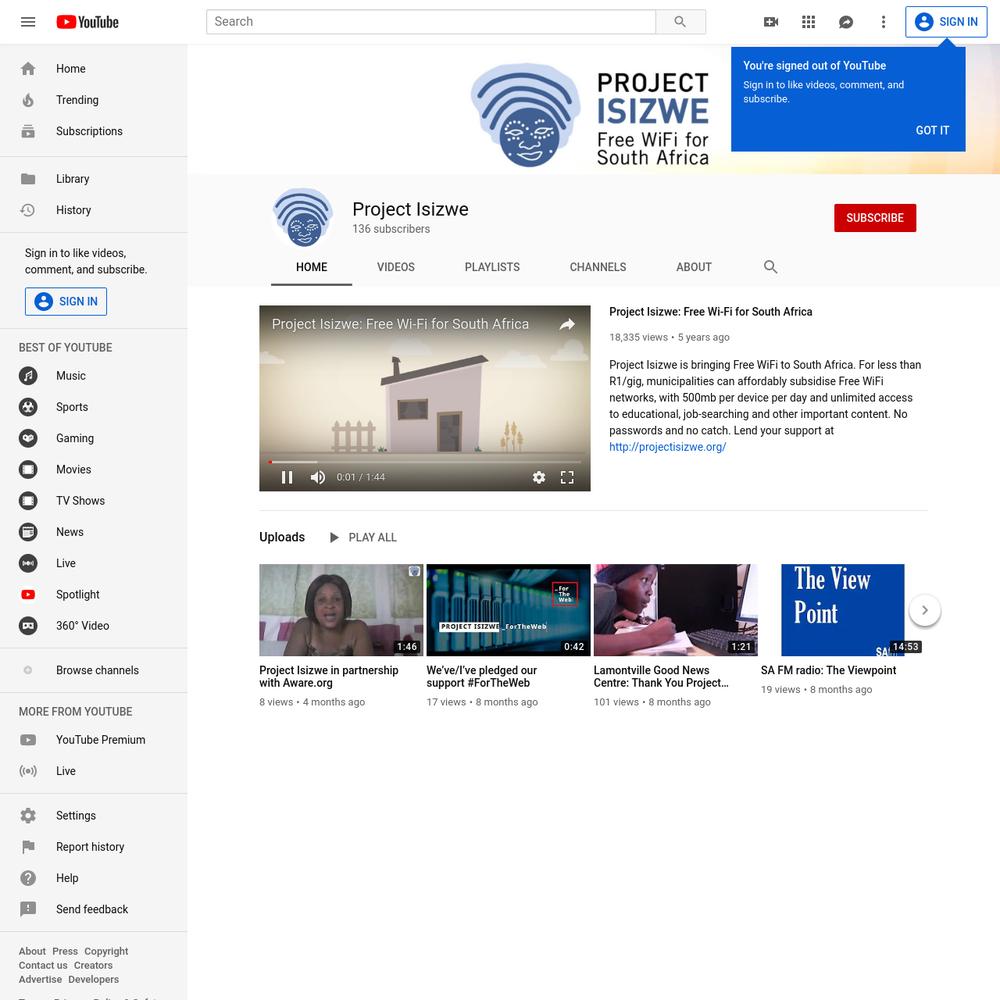Open the Aware.org partnership video thumbnail
The width and height of the screenshot is (1000, 1000).
[341, 610]
